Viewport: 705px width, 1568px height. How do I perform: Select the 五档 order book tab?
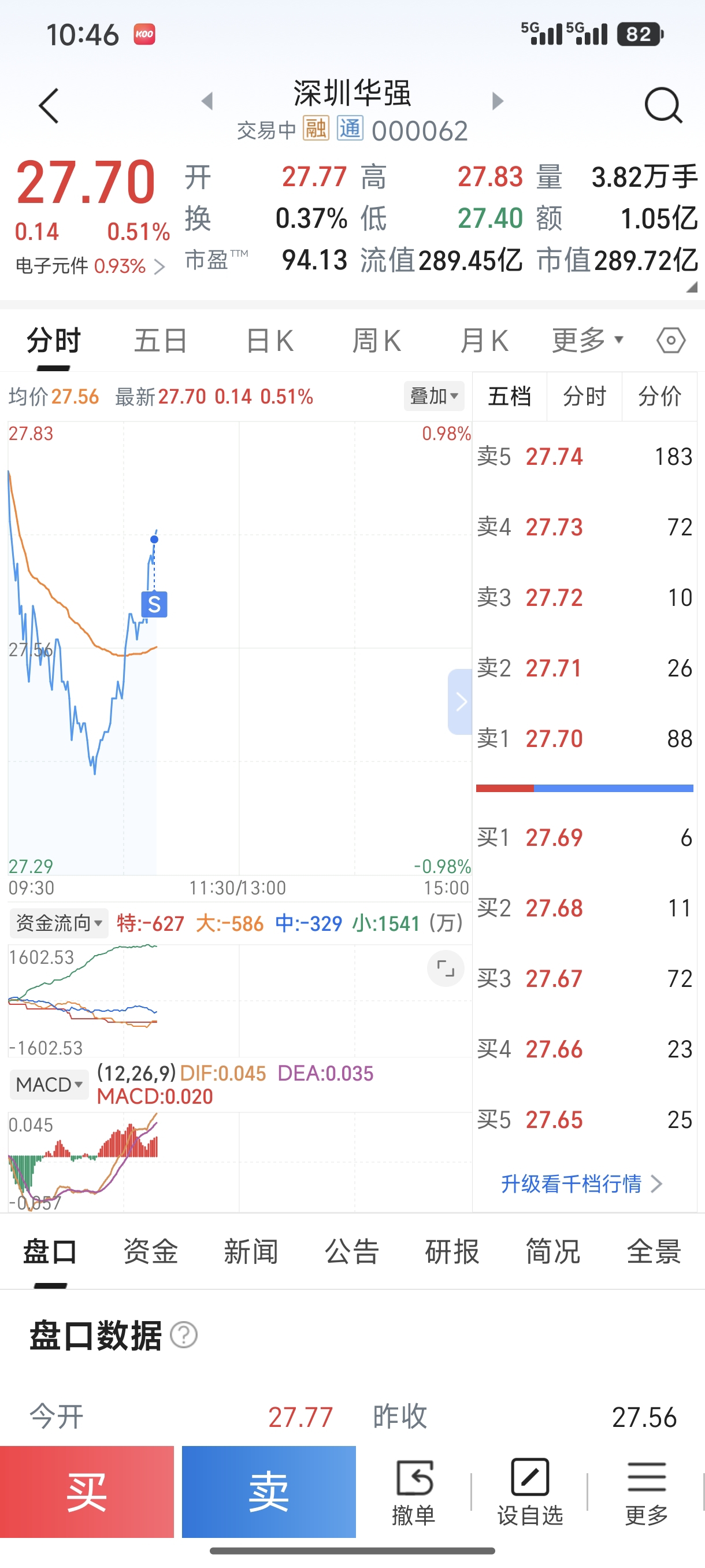[x=510, y=396]
